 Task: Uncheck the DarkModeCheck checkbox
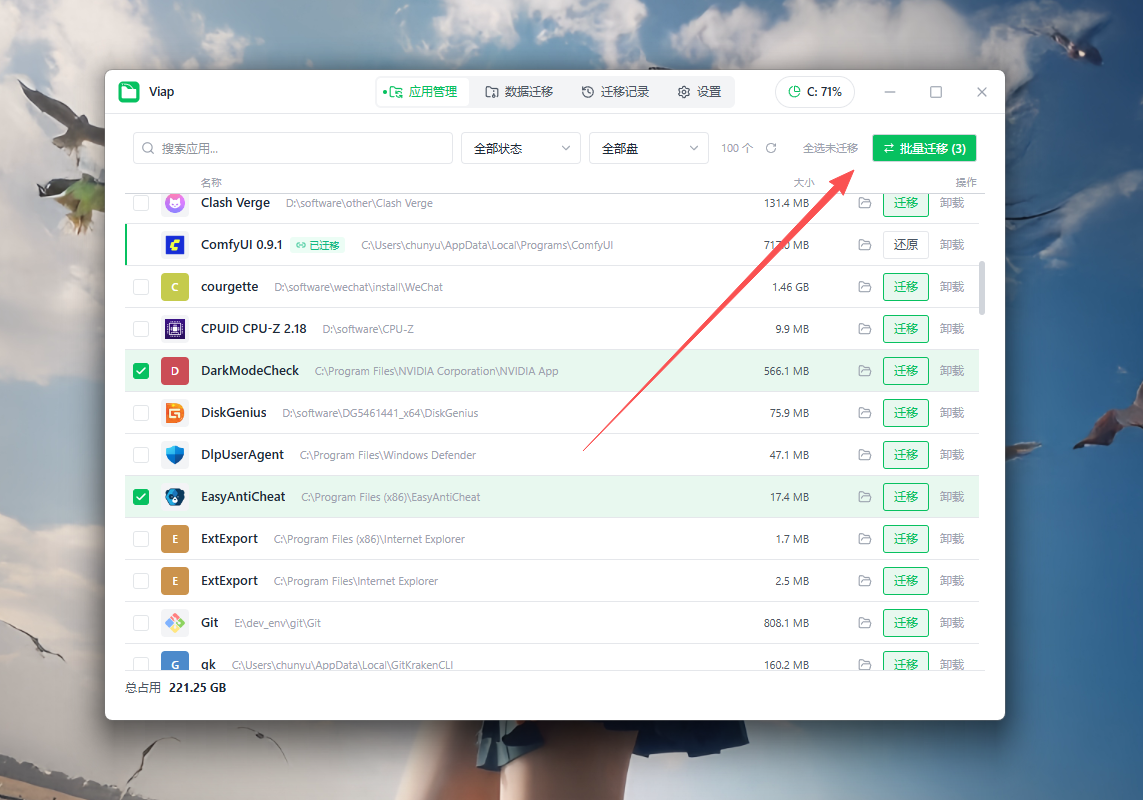141,371
